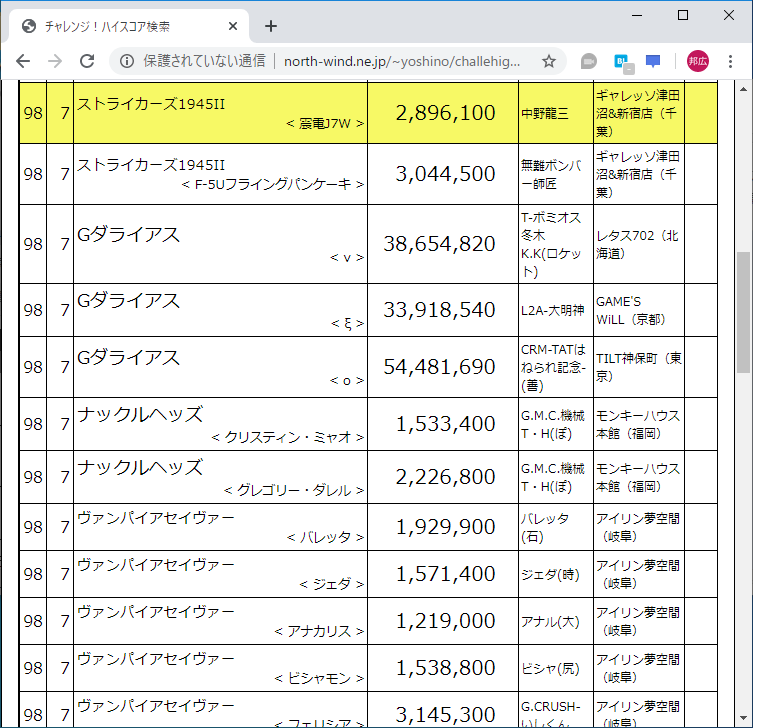759x728 pixels.
Task: View site info for insecure connection
Action: click(127, 61)
